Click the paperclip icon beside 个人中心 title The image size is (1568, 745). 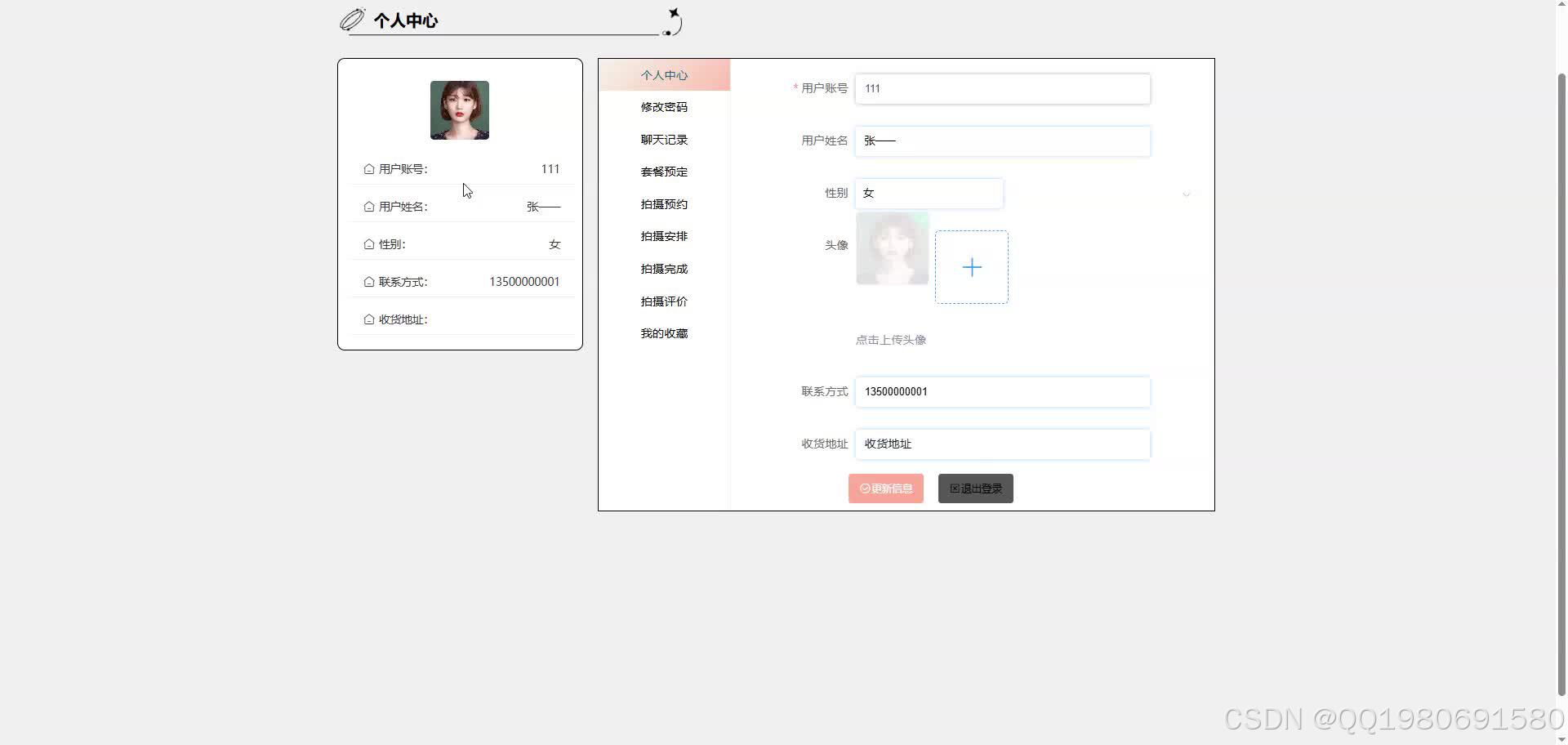click(x=350, y=20)
